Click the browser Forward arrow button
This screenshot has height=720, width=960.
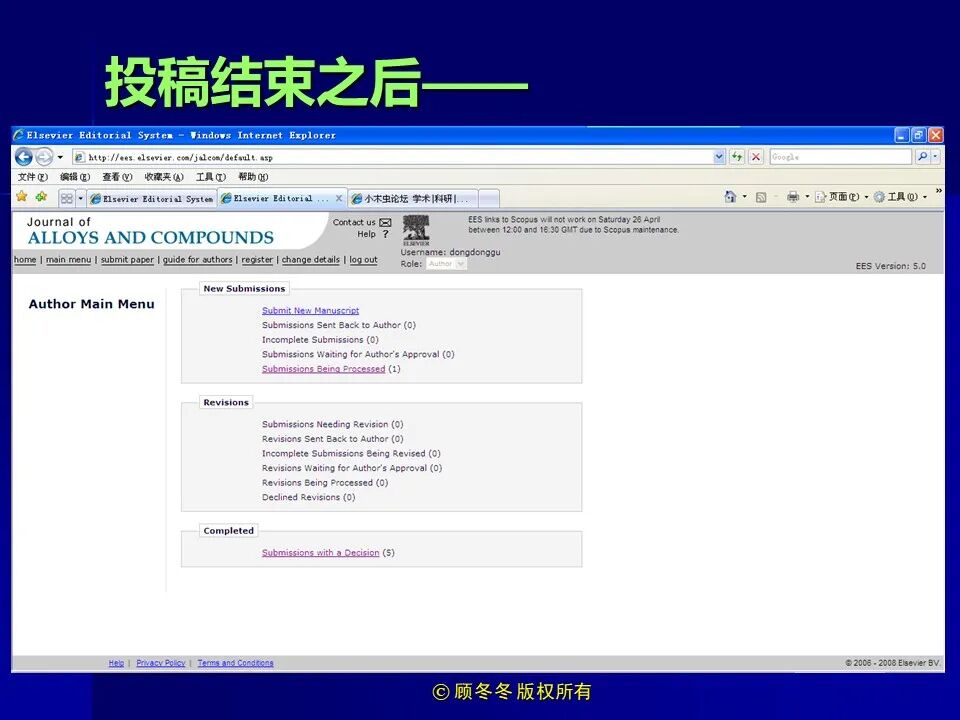pyautogui.click(x=44, y=157)
